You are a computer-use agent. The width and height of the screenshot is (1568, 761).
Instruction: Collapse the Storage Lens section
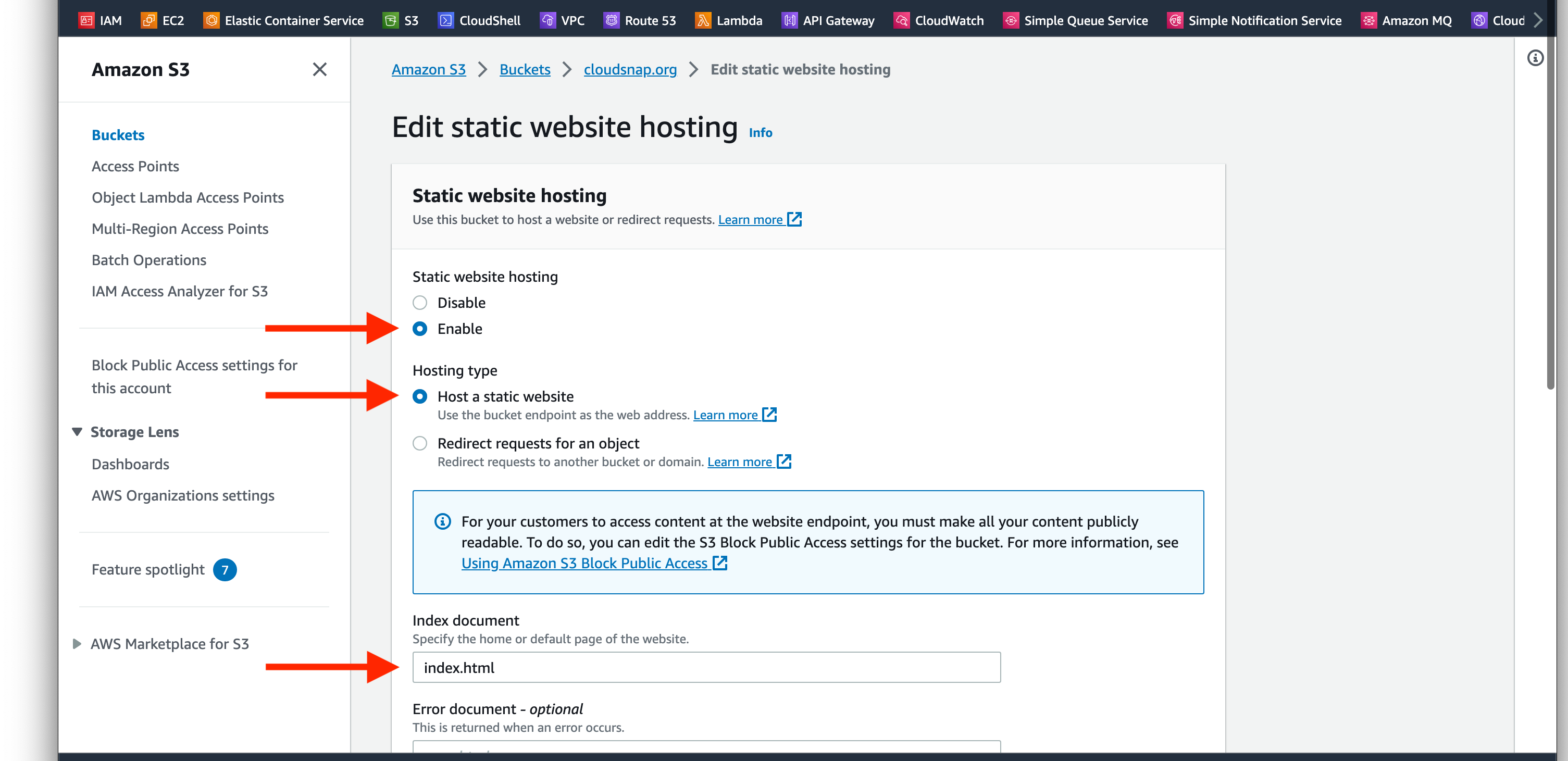point(77,432)
